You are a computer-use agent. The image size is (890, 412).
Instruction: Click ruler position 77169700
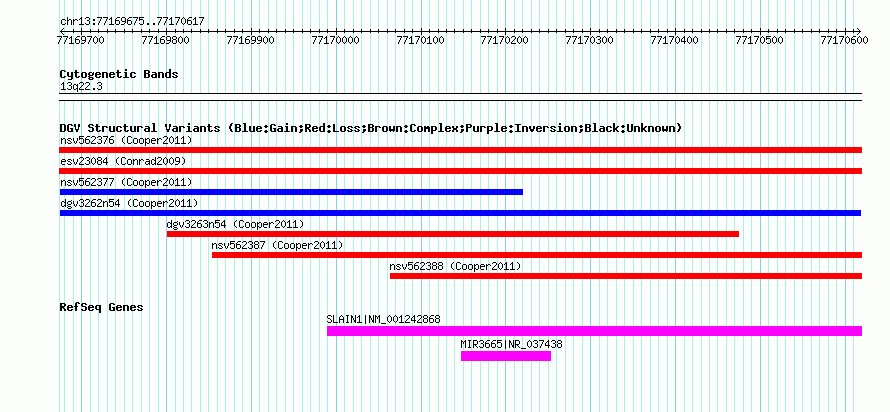[81, 40]
